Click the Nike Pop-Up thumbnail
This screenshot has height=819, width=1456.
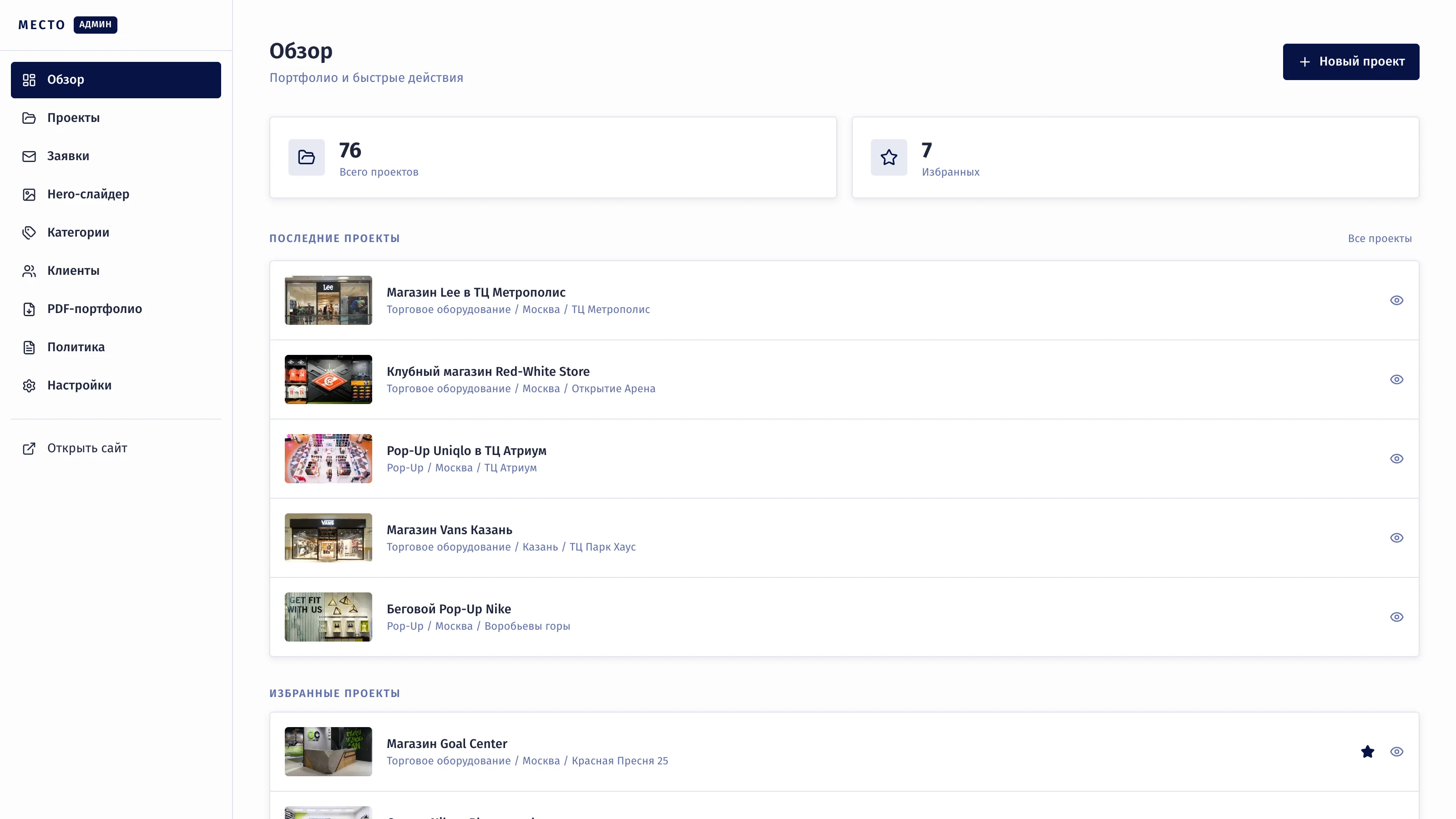(329, 617)
